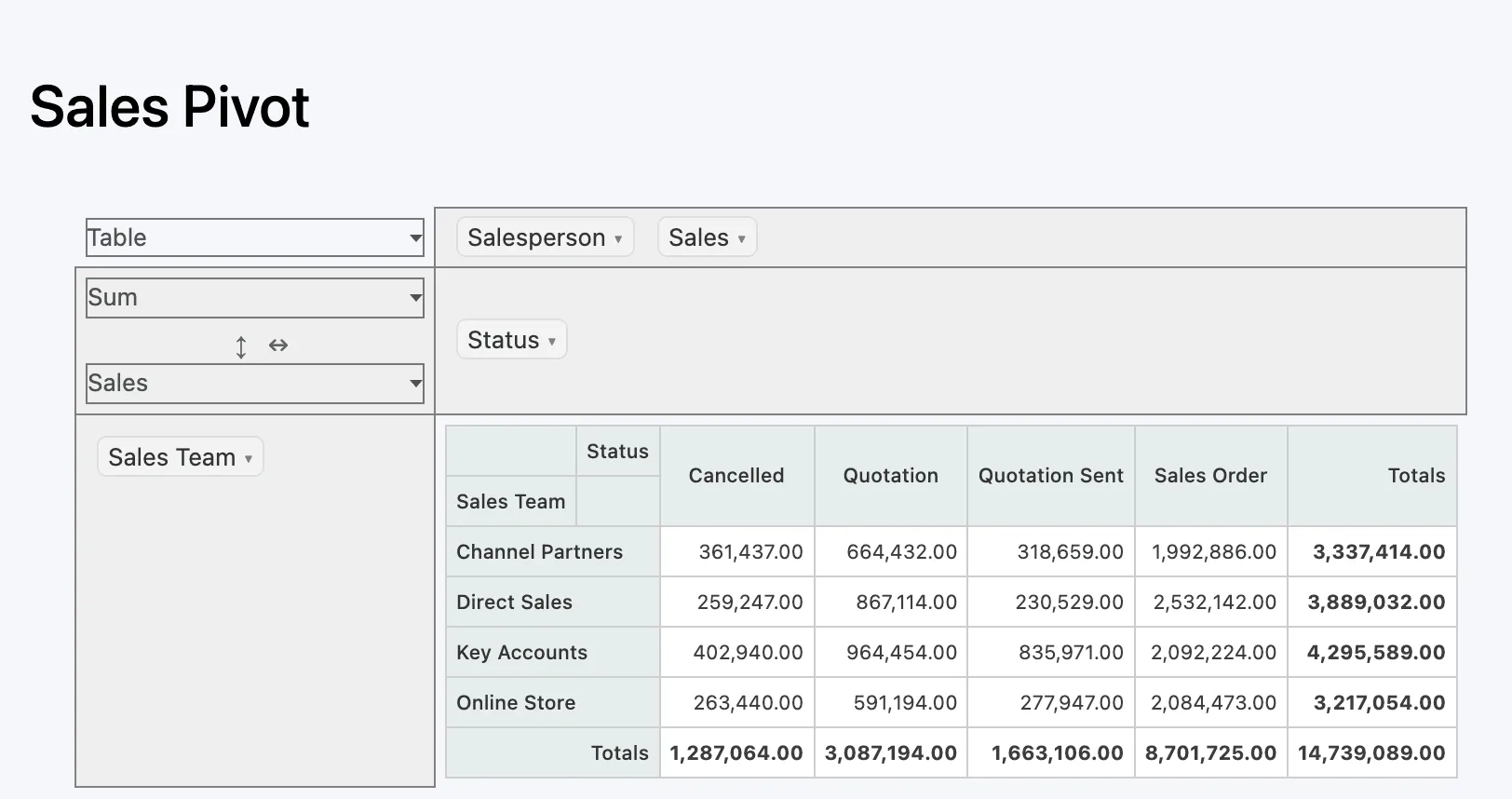Click the Sales Order column header
1512x799 pixels.
[x=1211, y=476]
